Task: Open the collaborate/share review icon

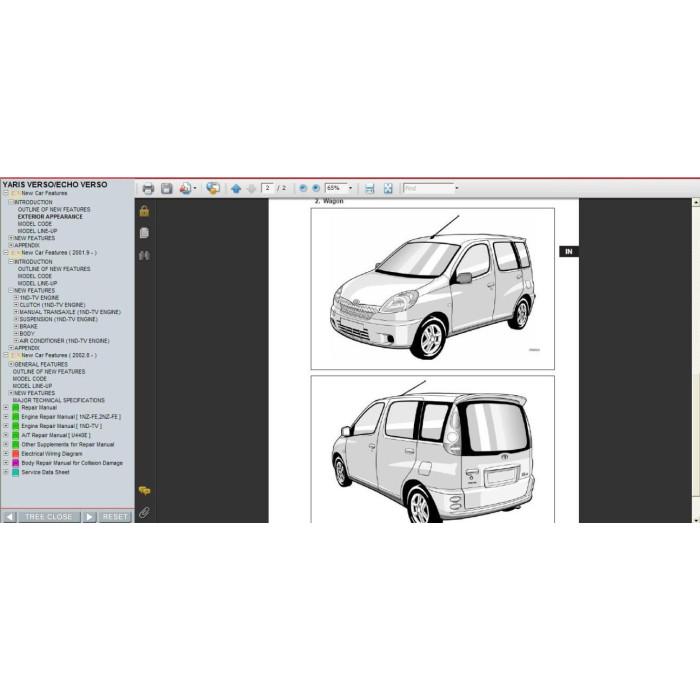Action: click(213, 189)
